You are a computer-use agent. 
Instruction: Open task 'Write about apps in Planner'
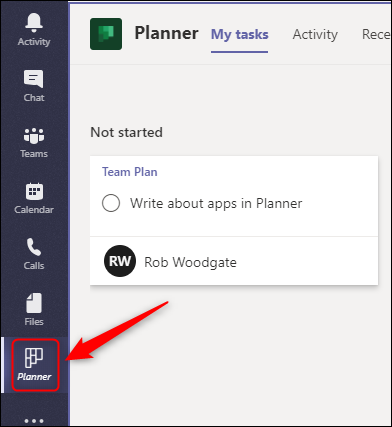pos(216,203)
